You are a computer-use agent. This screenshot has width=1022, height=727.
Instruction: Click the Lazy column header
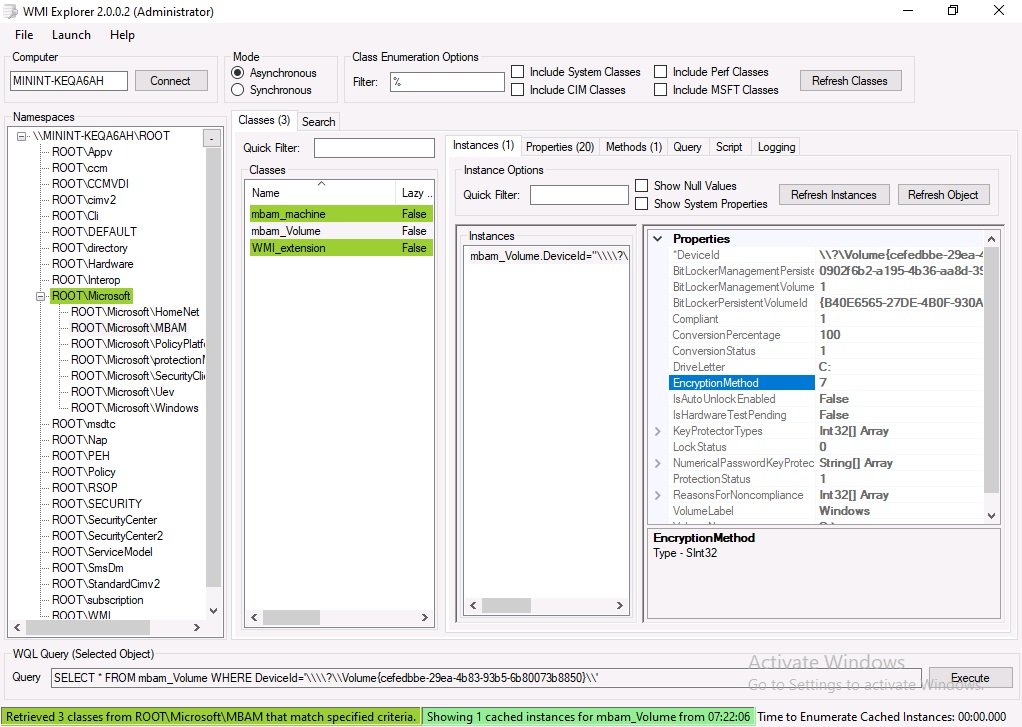pos(415,192)
